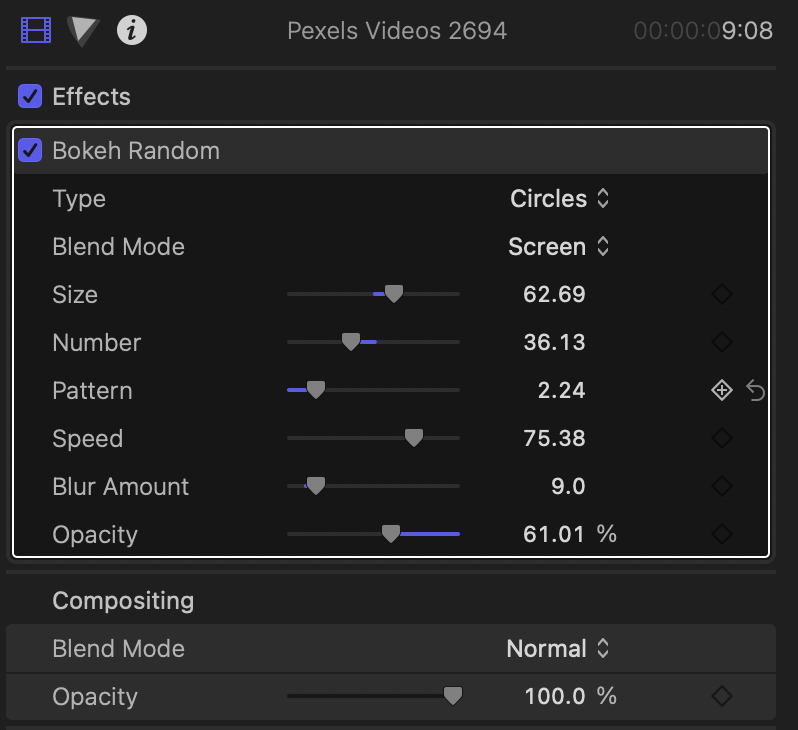Click the Type parameter label
Screen dimensions: 798x730
click(x=79, y=199)
